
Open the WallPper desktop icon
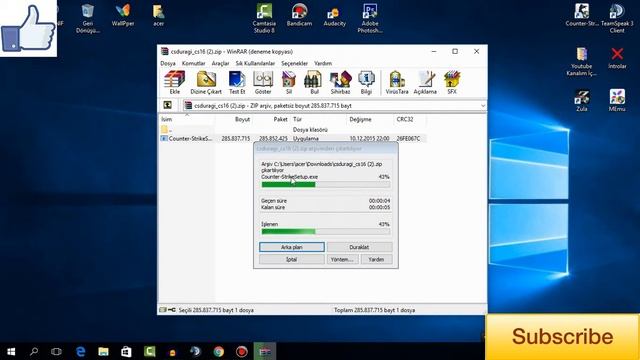(x=123, y=15)
